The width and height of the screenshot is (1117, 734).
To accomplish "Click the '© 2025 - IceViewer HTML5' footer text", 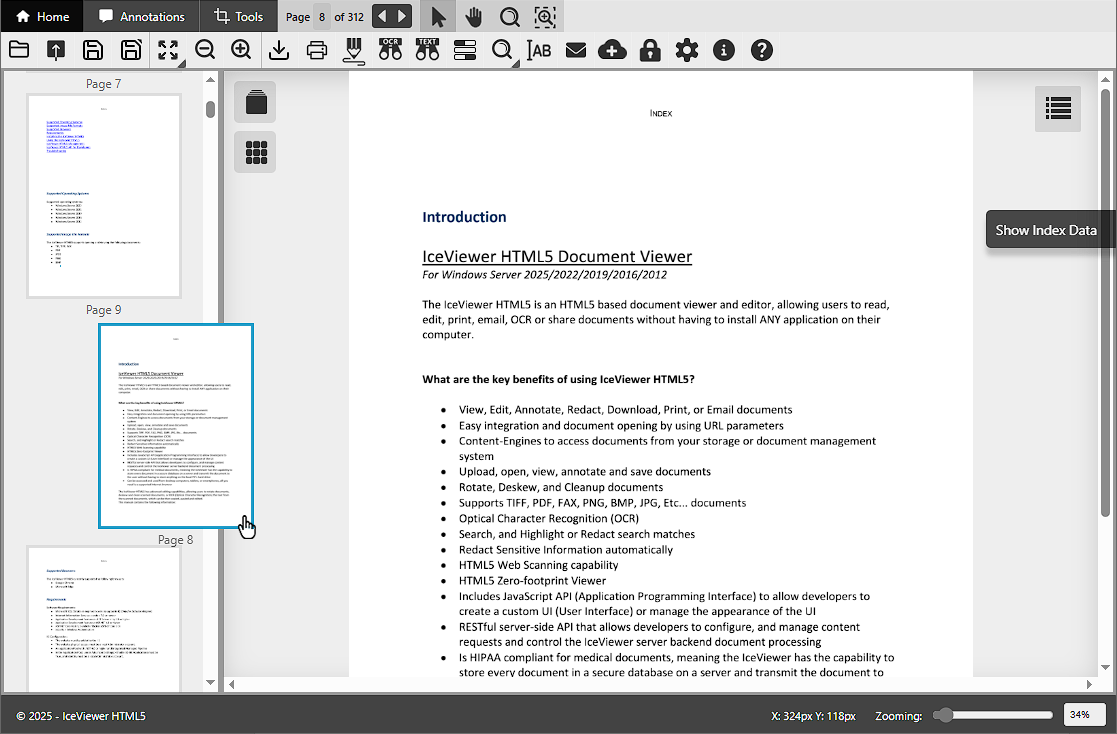I will coord(80,715).
